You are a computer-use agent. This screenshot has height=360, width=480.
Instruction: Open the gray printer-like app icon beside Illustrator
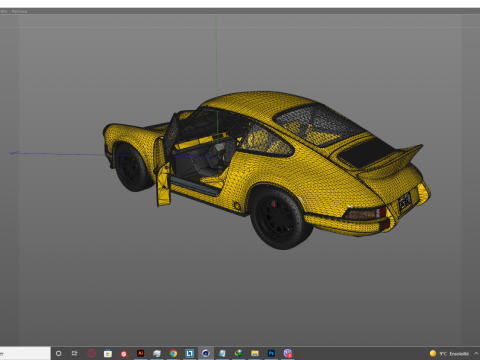157,353
